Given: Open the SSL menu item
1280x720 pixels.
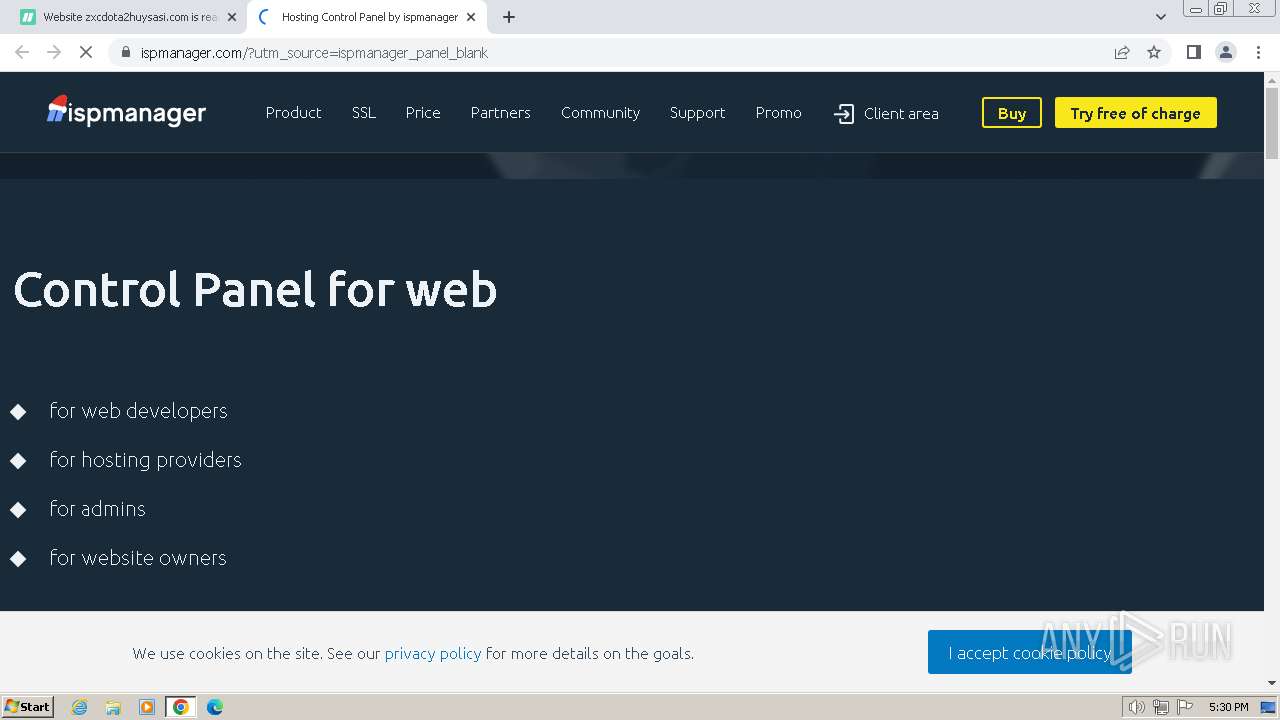Looking at the screenshot, I should tap(364, 113).
